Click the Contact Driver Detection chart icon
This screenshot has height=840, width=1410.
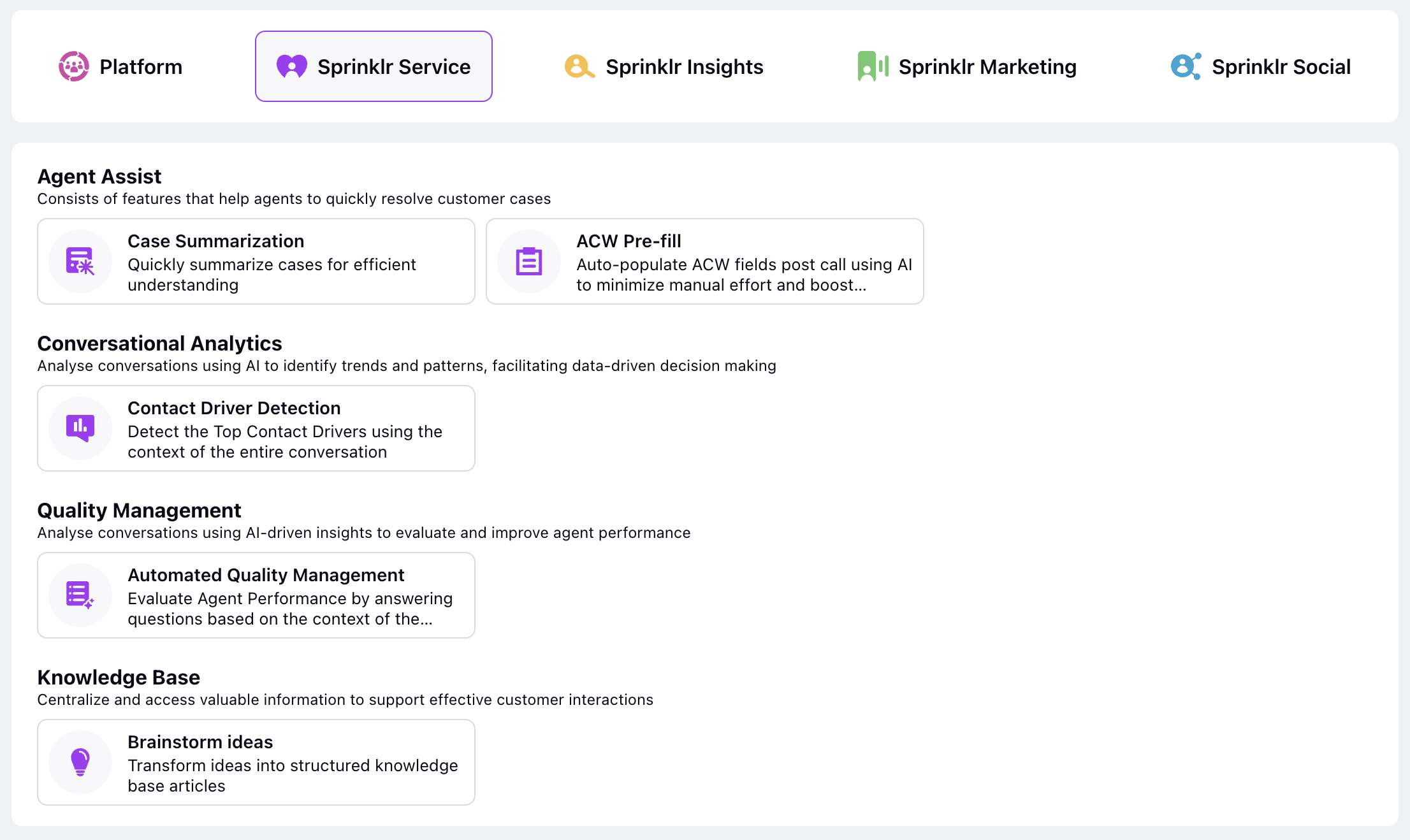click(x=80, y=428)
